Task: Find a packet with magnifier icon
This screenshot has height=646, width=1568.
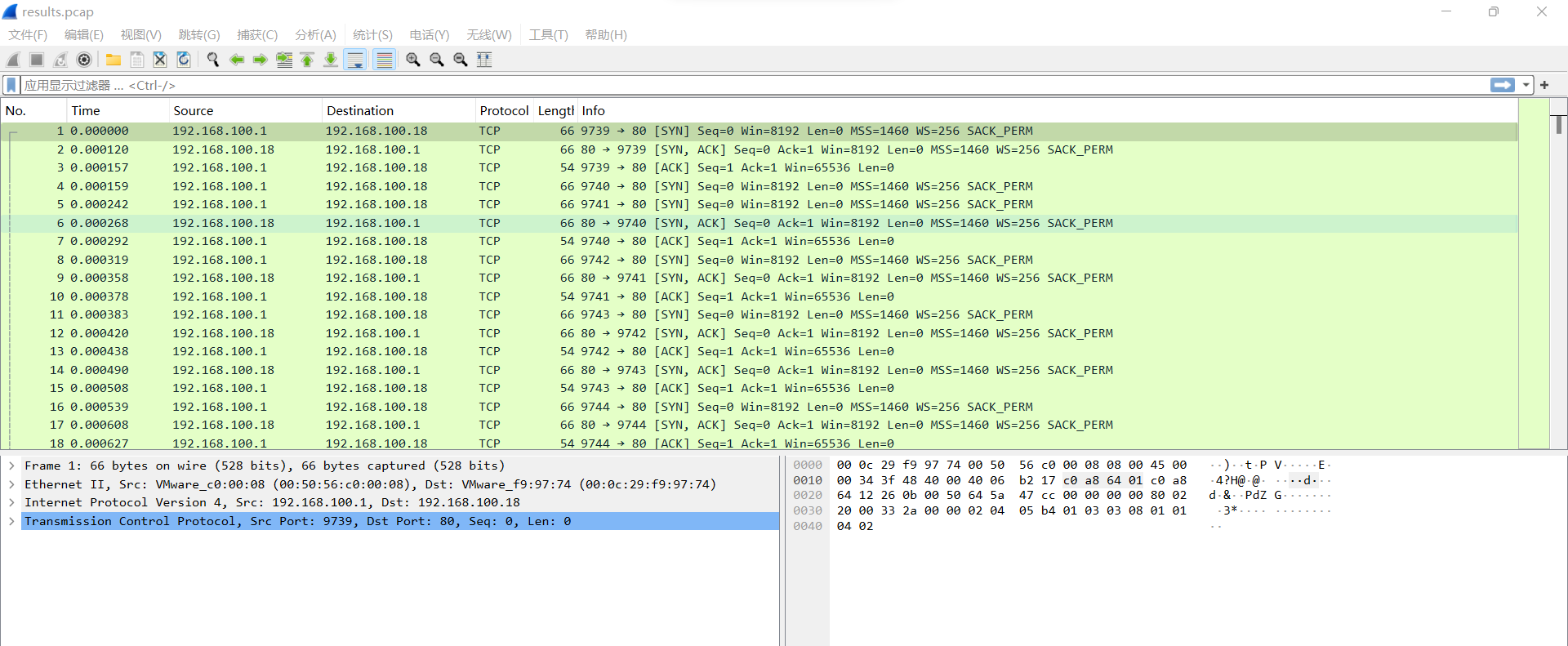Action: [213, 60]
